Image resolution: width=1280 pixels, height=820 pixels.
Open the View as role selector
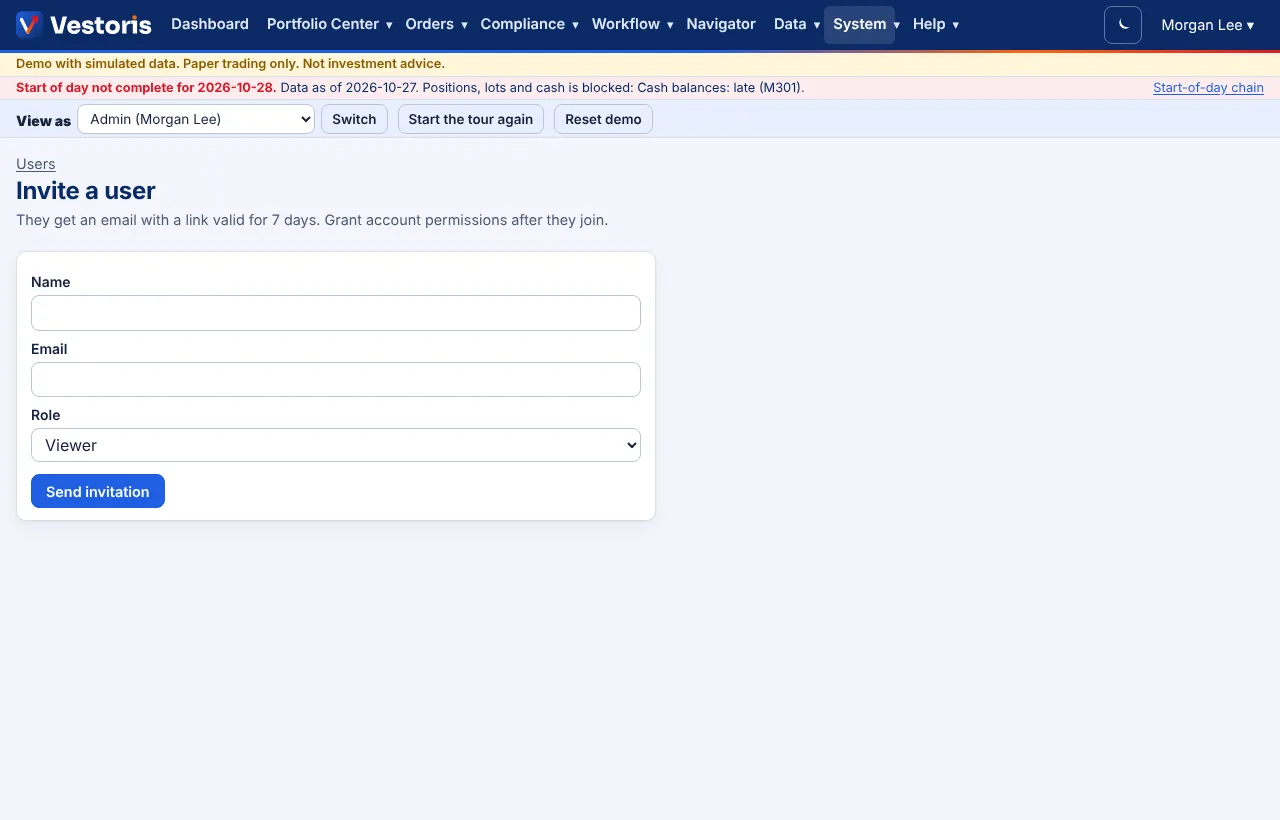tap(196, 119)
